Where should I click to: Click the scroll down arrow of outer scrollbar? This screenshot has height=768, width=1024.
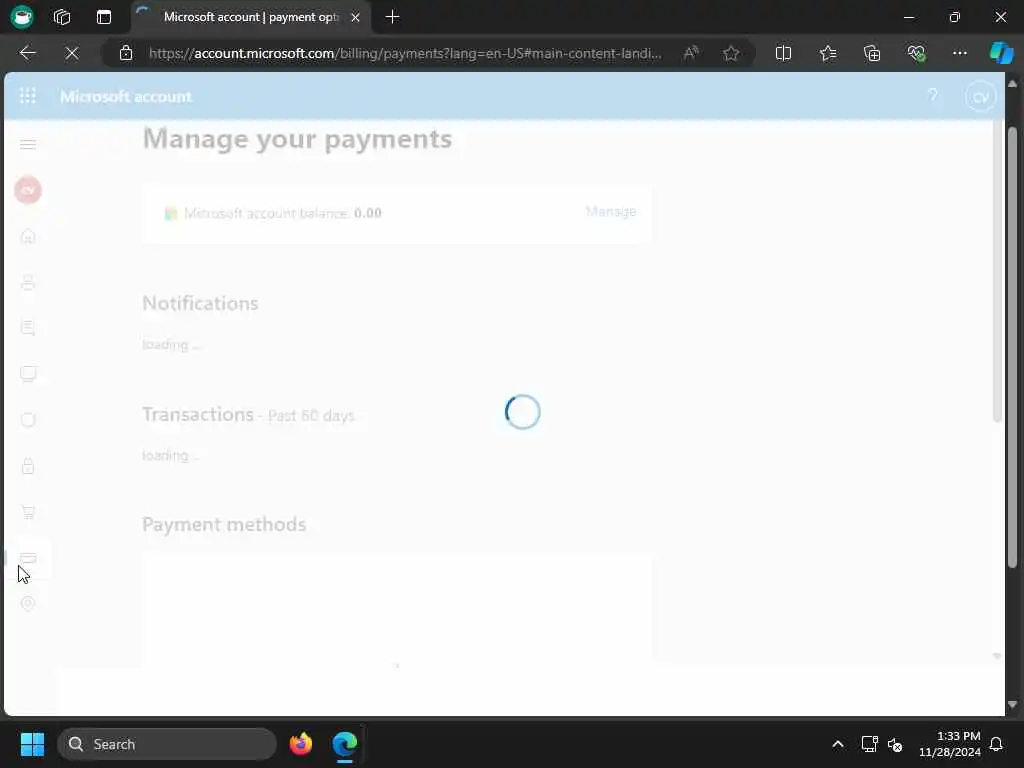[1012, 704]
